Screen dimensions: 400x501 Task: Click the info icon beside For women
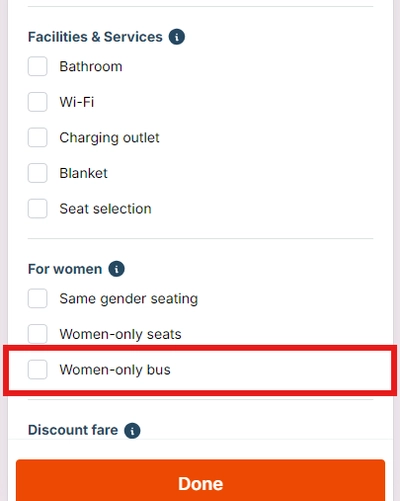(x=116, y=269)
